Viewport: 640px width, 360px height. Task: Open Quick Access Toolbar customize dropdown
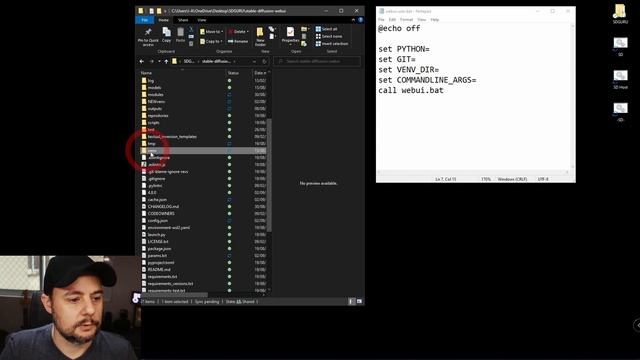165,11
